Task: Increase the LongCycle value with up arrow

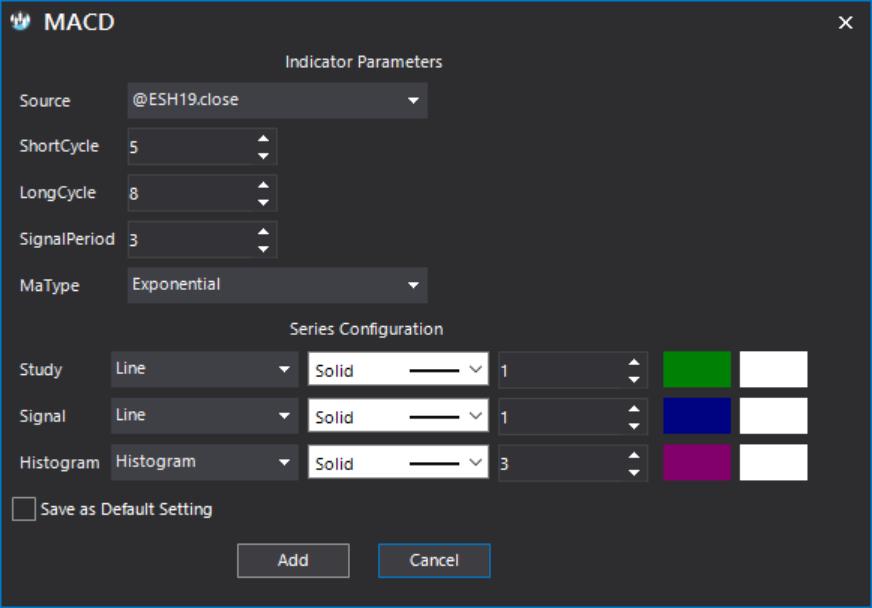Action: pos(264,185)
